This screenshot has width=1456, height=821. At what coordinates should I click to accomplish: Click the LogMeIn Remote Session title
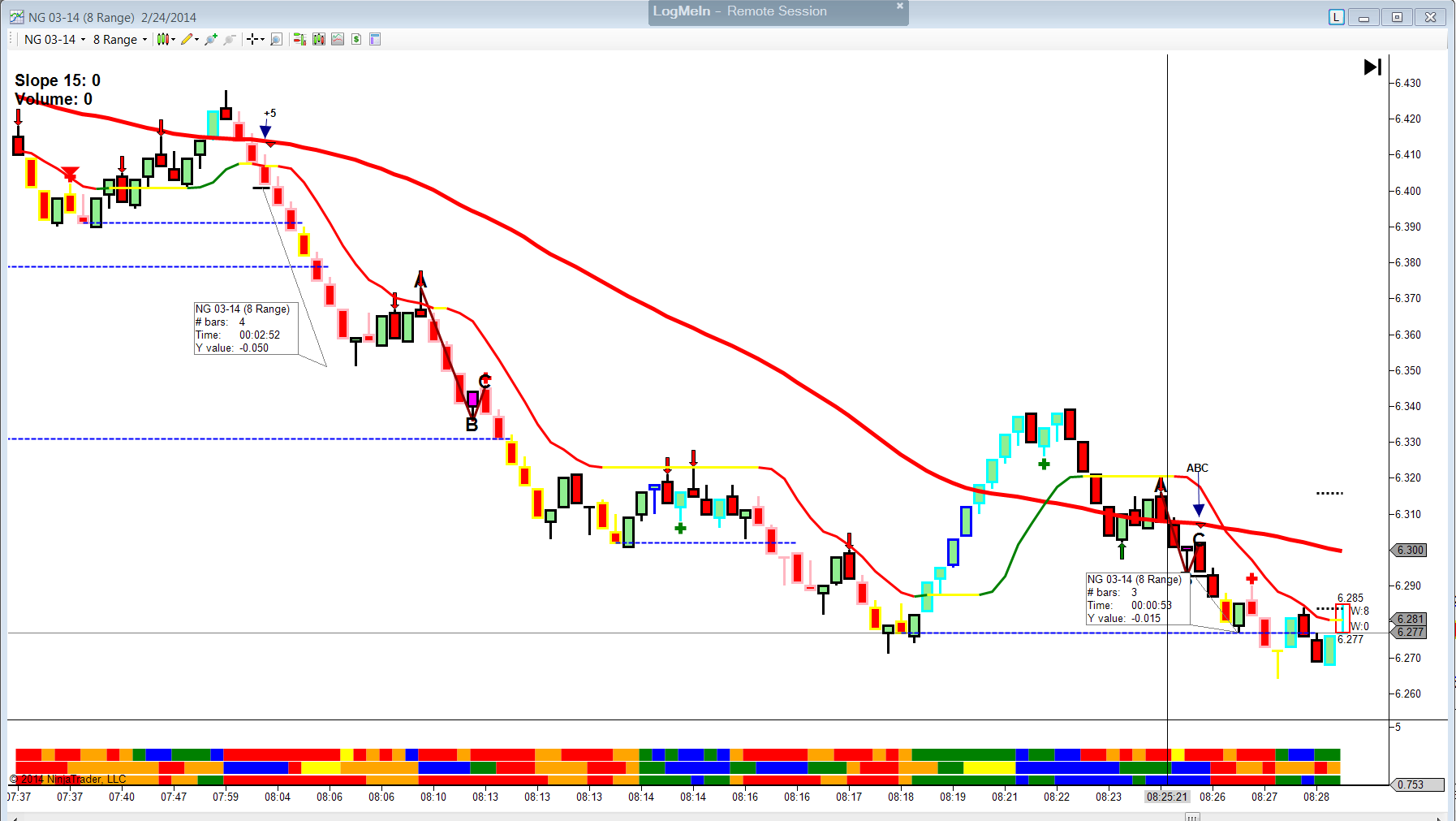(740, 11)
